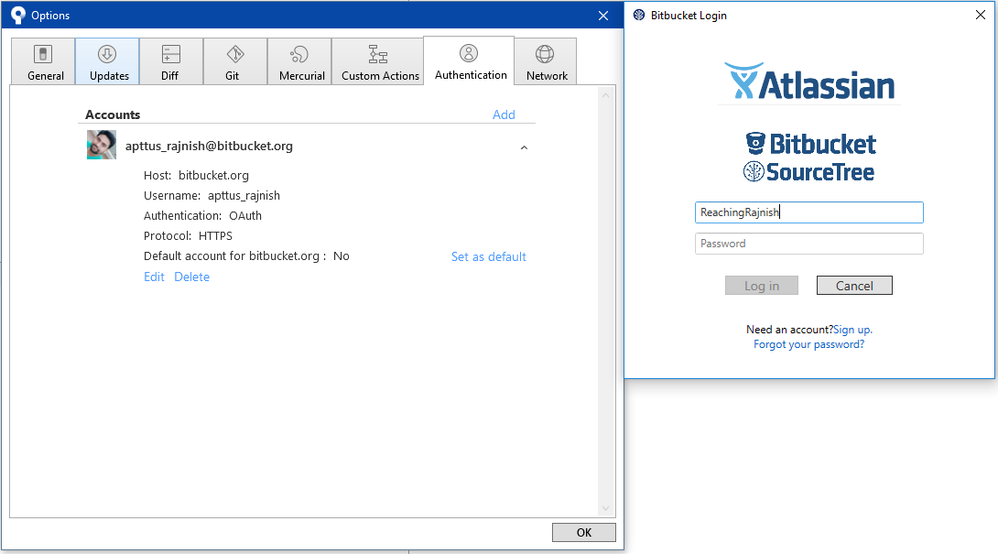Viewport: 998px width, 554px height.
Task: Edit the apttus_rajnish account
Action: 153,277
